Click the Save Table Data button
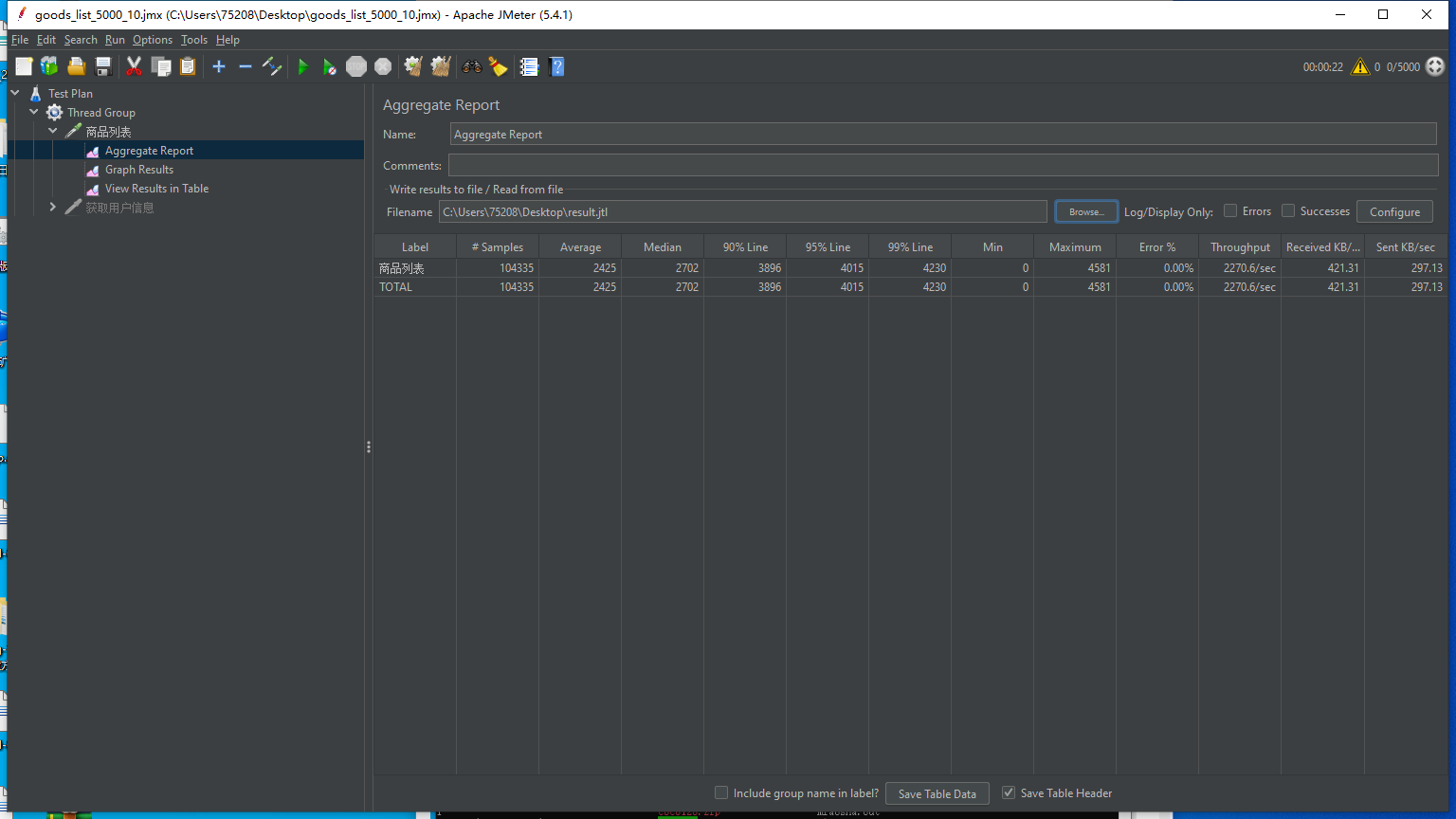 click(937, 793)
